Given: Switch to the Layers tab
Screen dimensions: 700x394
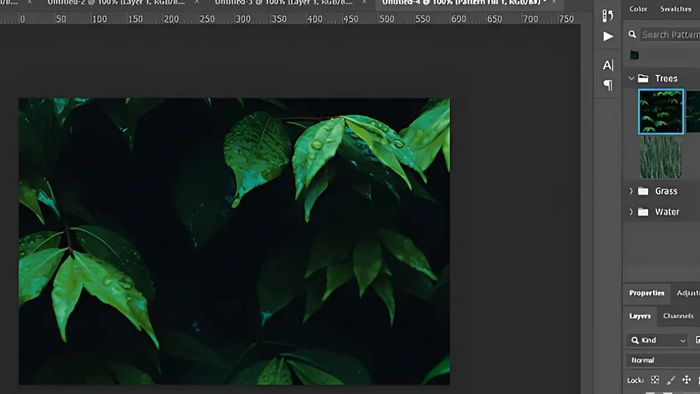Looking at the screenshot, I should pos(640,316).
